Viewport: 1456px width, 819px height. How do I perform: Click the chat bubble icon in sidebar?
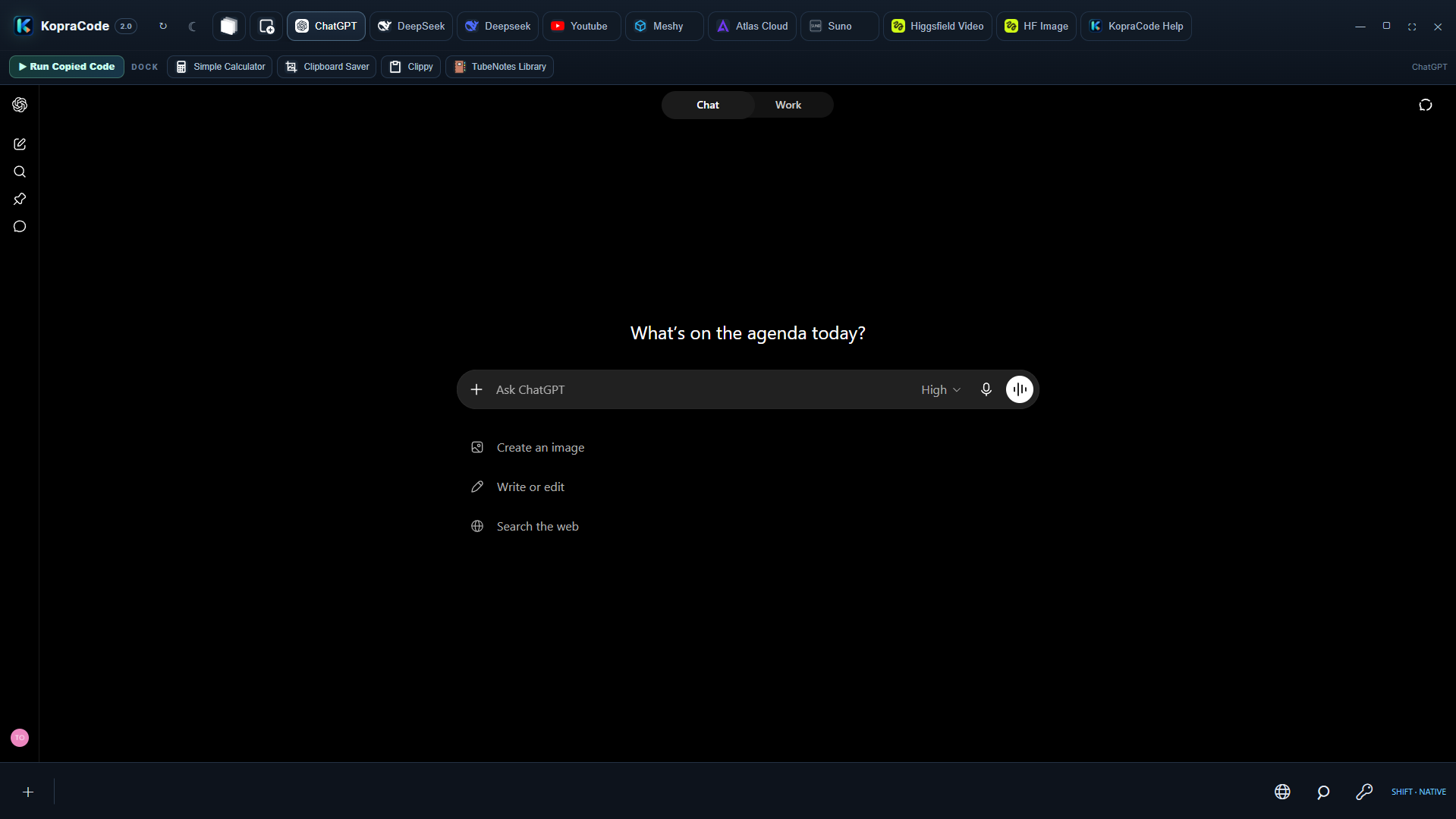click(x=20, y=226)
